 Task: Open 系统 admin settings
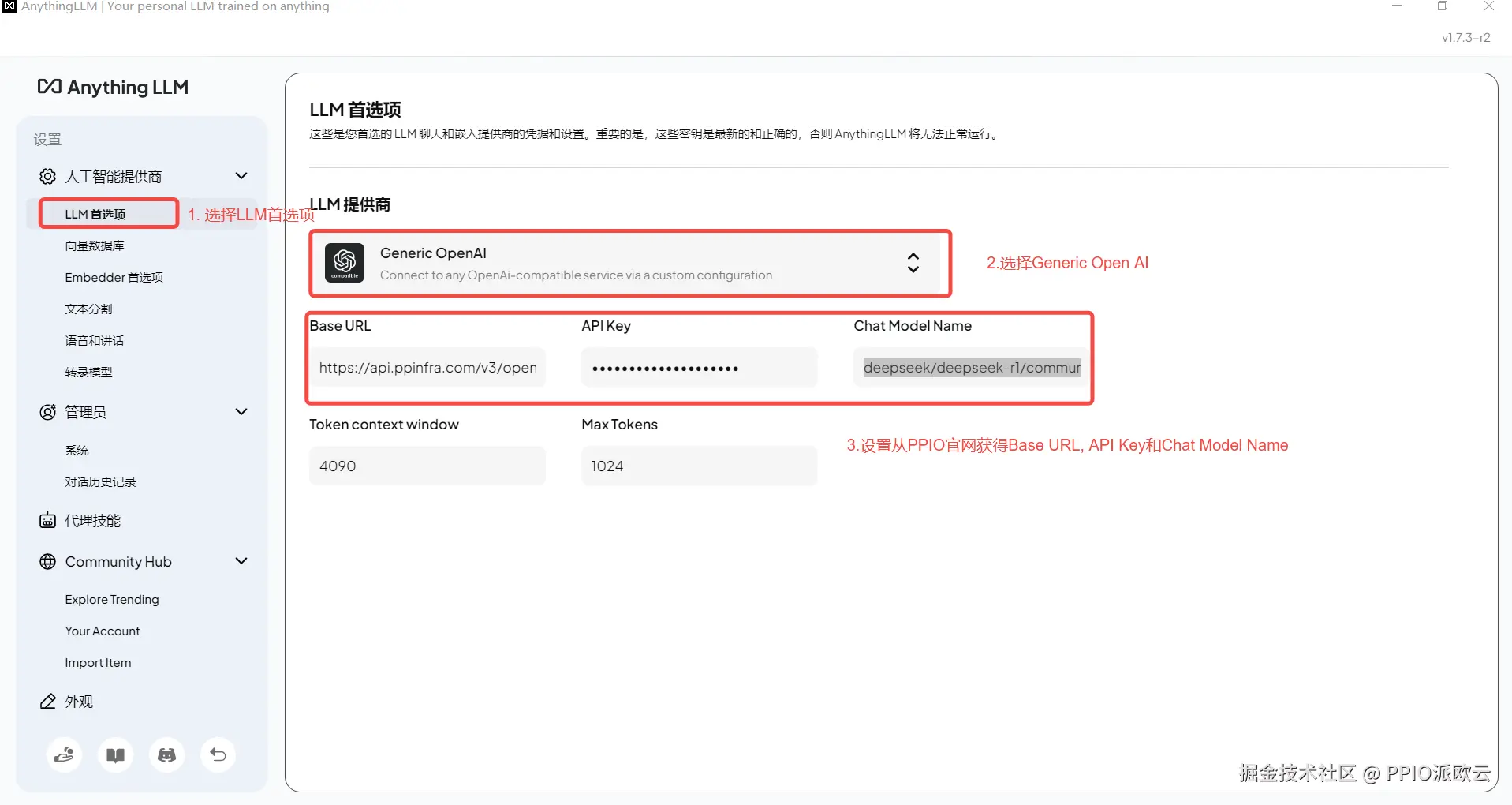point(77,450)
